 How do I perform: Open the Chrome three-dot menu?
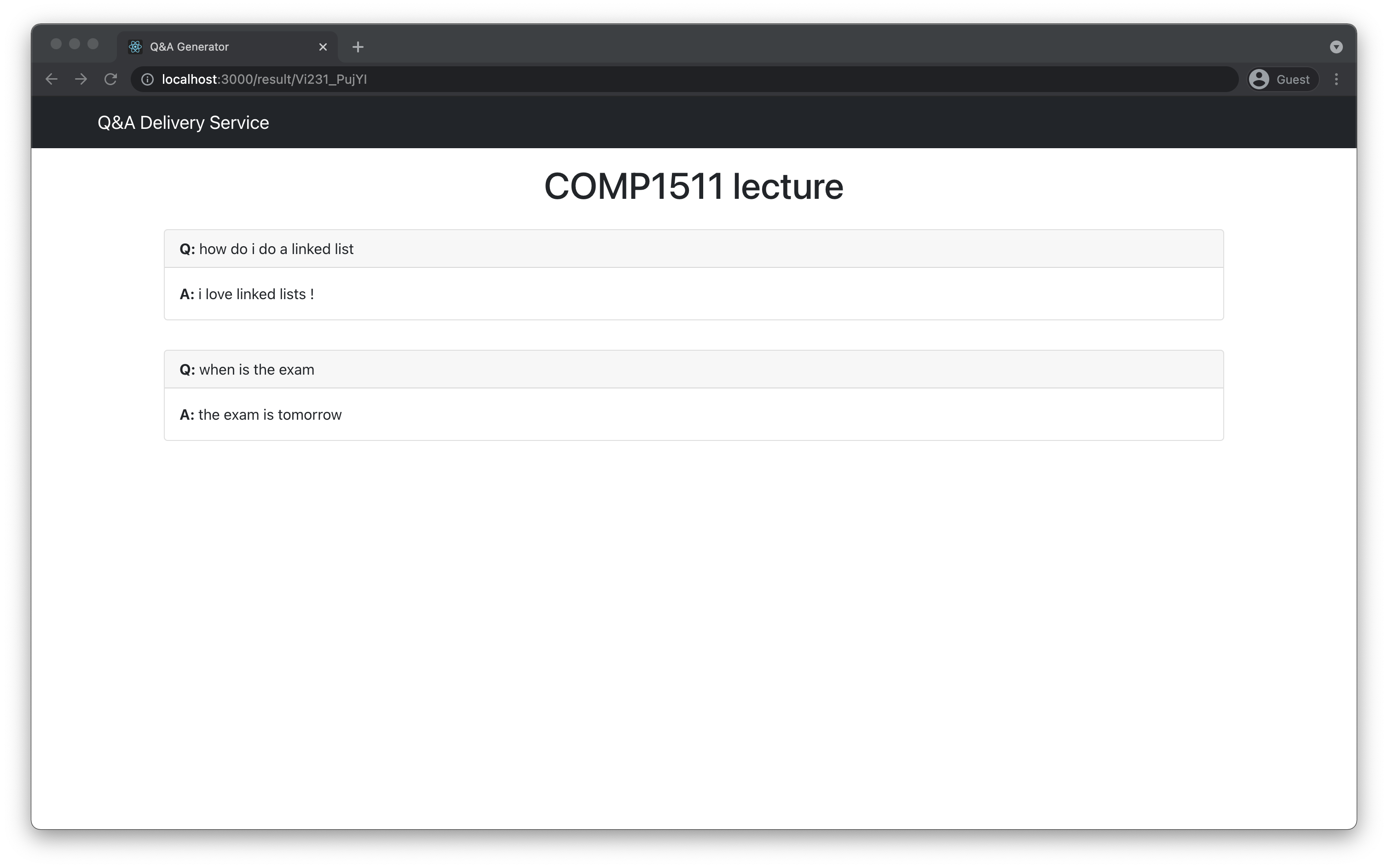coord(1336,79)
